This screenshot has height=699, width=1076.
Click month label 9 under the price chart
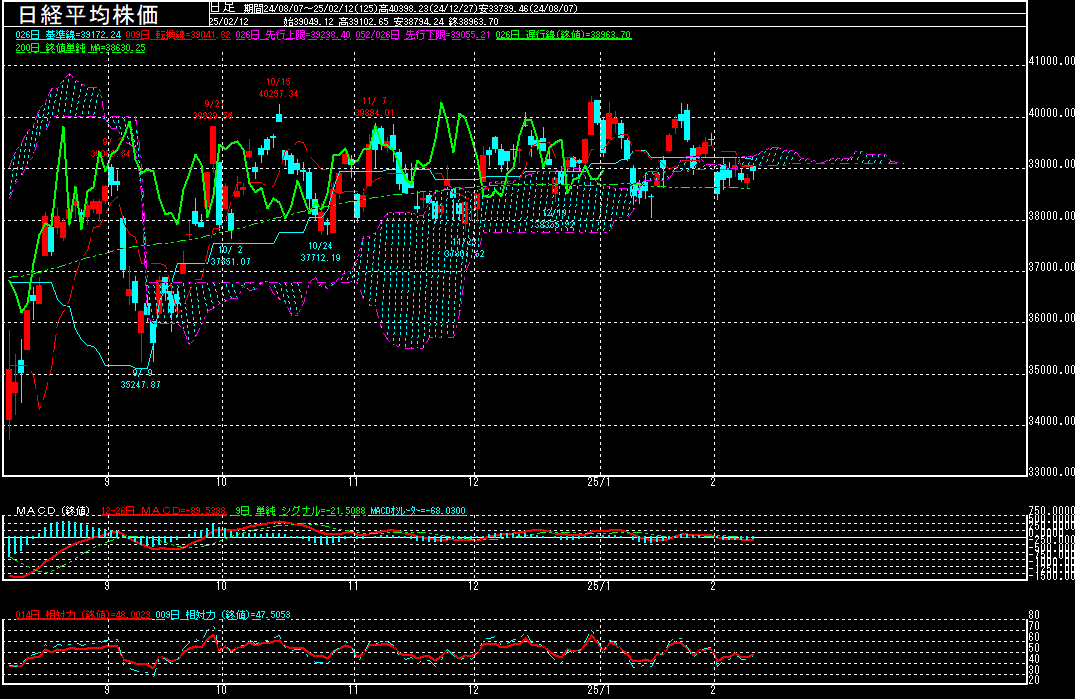[107, 482]
